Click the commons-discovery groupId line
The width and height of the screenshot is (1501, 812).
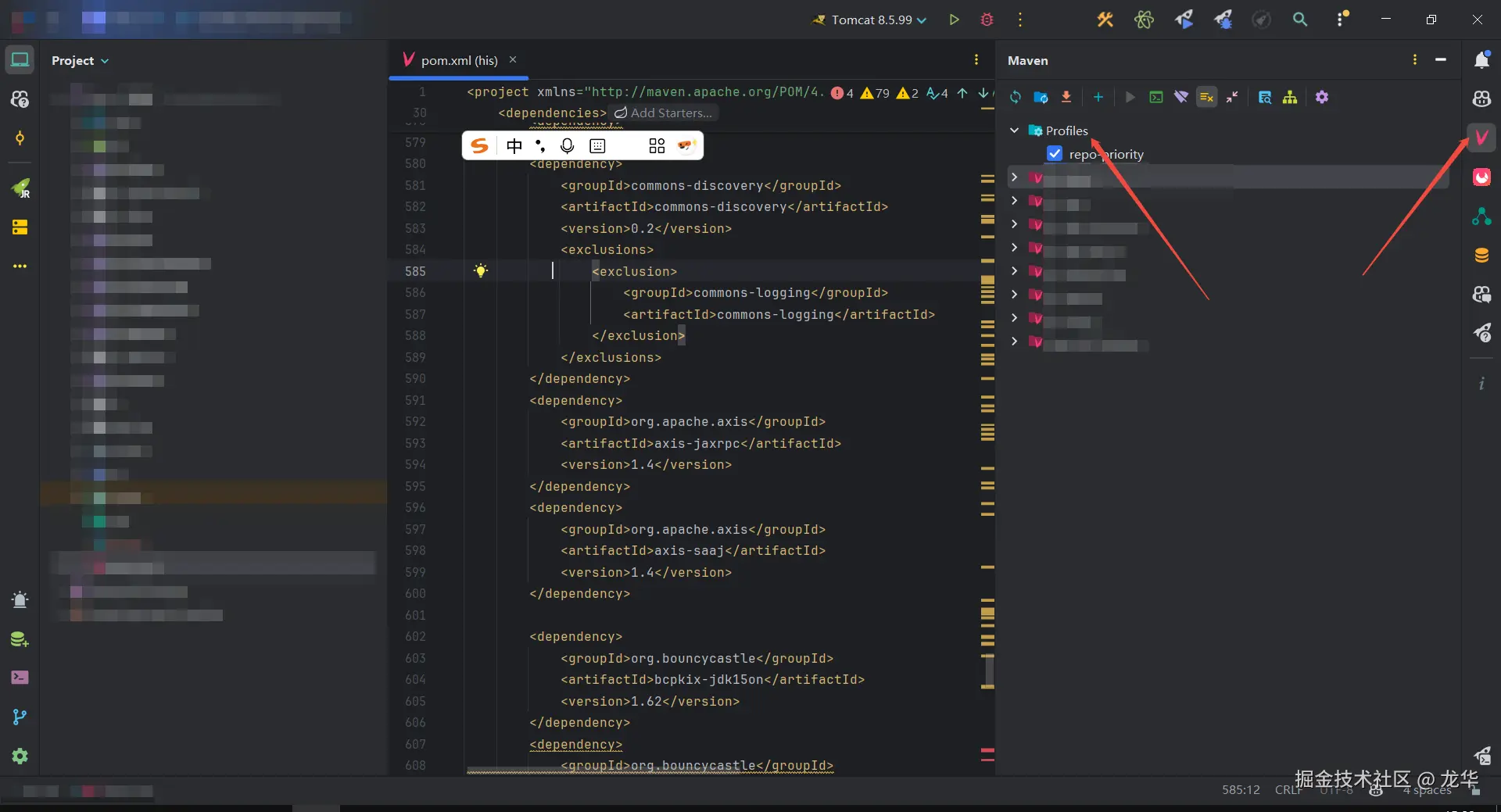pyautogui.click(x=700, y=185)
